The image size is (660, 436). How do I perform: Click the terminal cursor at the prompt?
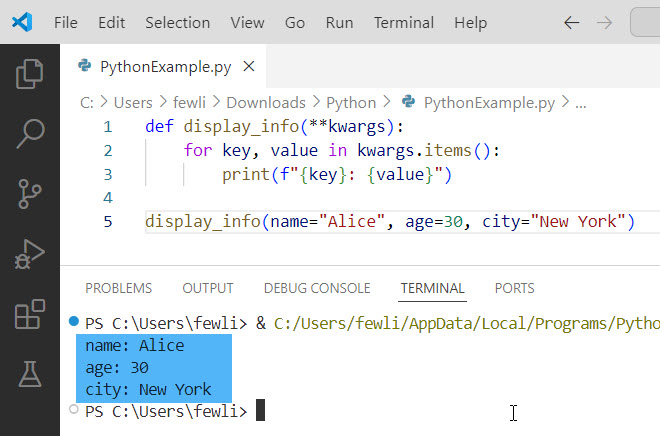(261, 410)
